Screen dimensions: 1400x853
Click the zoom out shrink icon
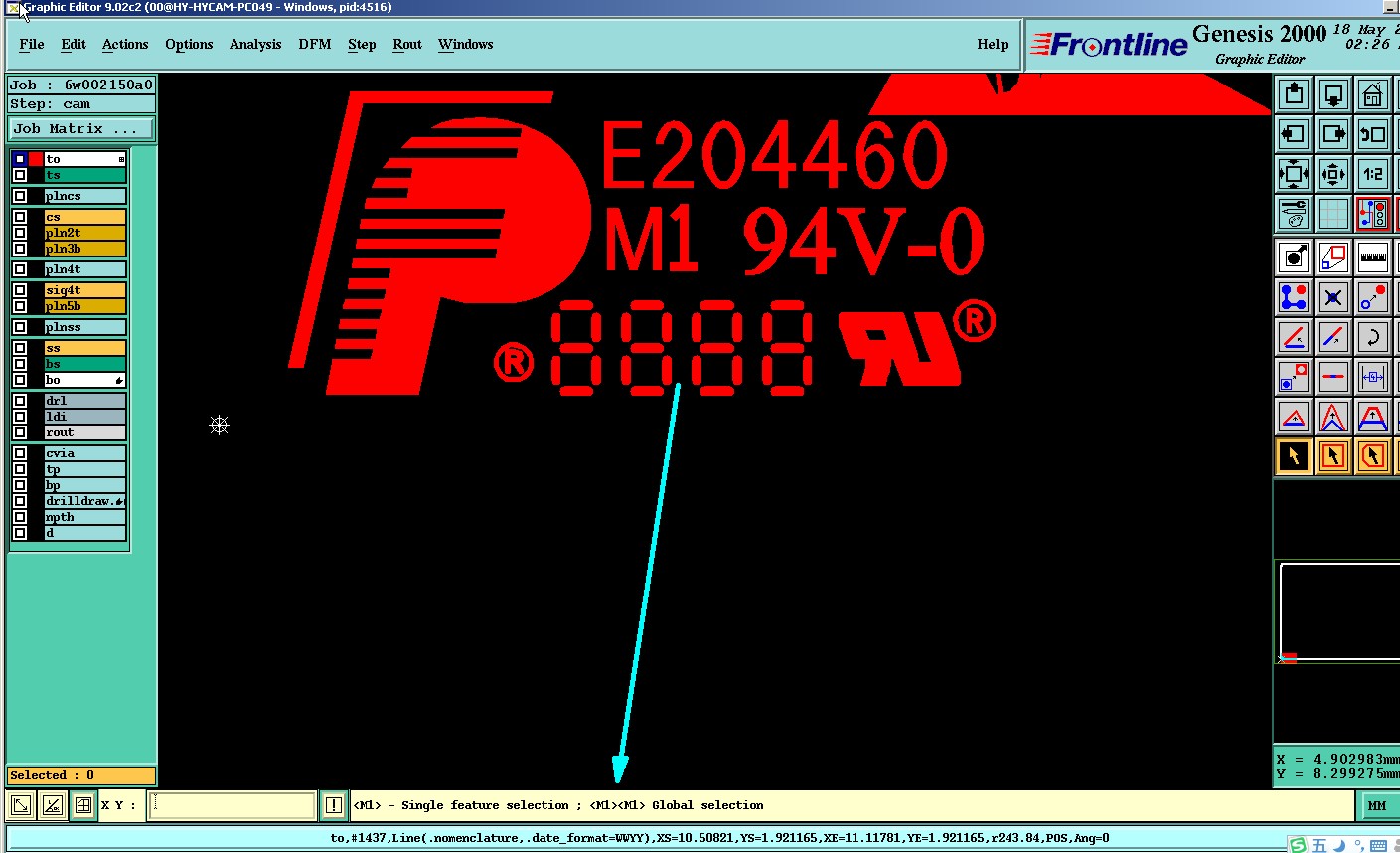(x=1333, y=174)
